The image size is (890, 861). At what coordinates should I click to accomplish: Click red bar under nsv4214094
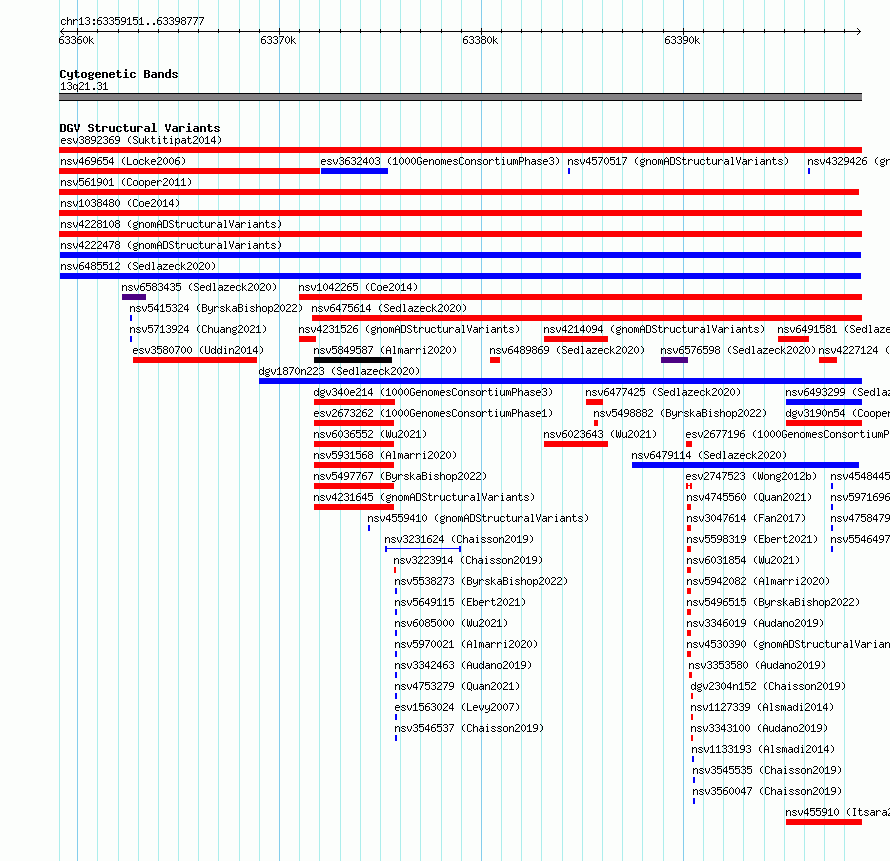pos(576,339)
